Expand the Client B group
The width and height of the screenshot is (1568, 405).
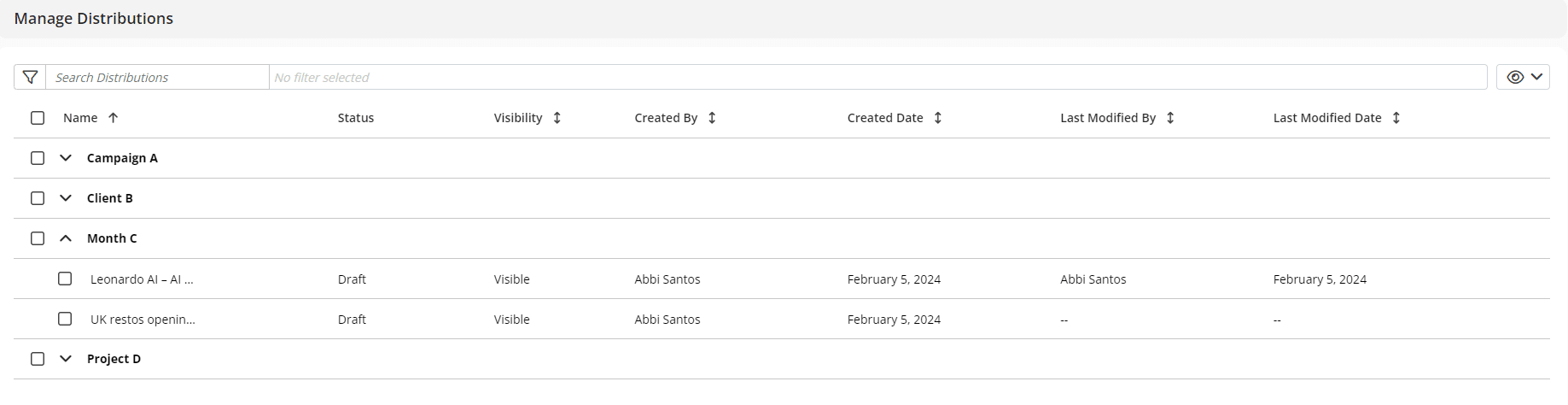pos(66,198)
